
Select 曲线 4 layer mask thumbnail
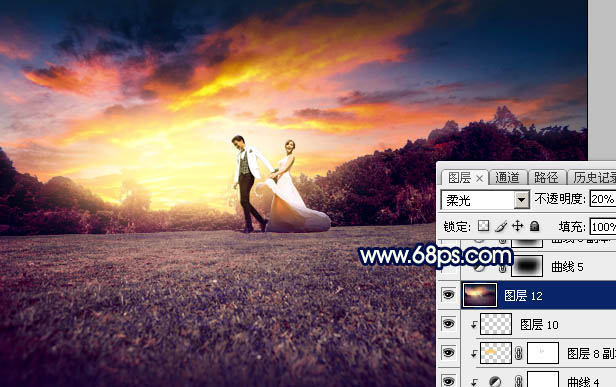click(543, 380)
